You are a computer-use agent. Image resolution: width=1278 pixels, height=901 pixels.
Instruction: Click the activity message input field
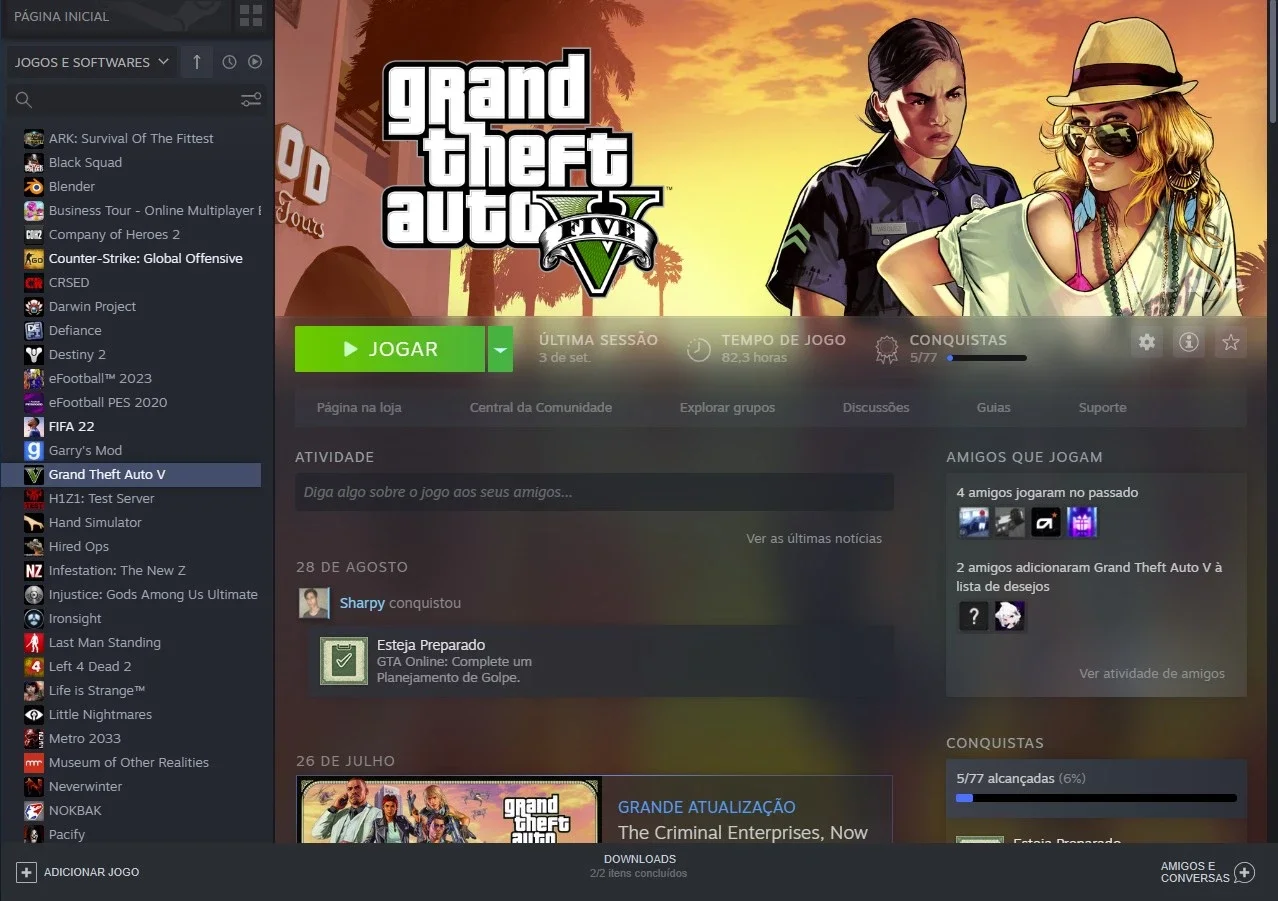(594, 492)
